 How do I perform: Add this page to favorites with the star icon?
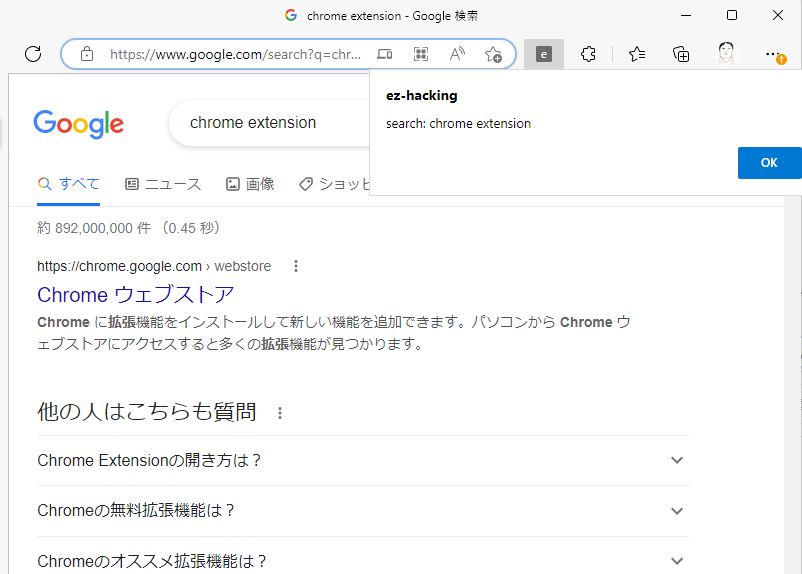(x=493, y=54)
